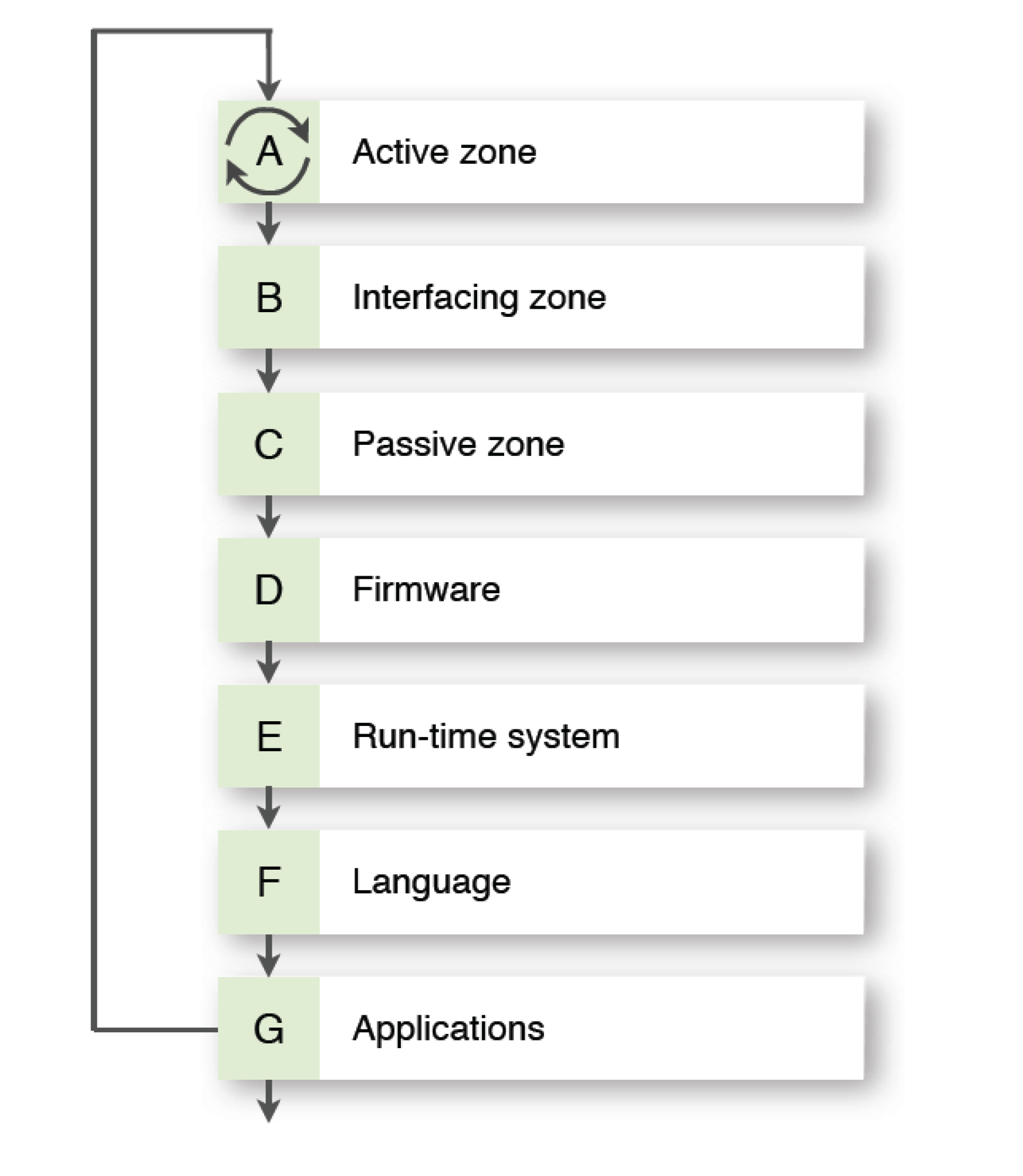Click the feedback loop line left of G
Viewport: 1023px width, 1176px height.
point(156,1029)
